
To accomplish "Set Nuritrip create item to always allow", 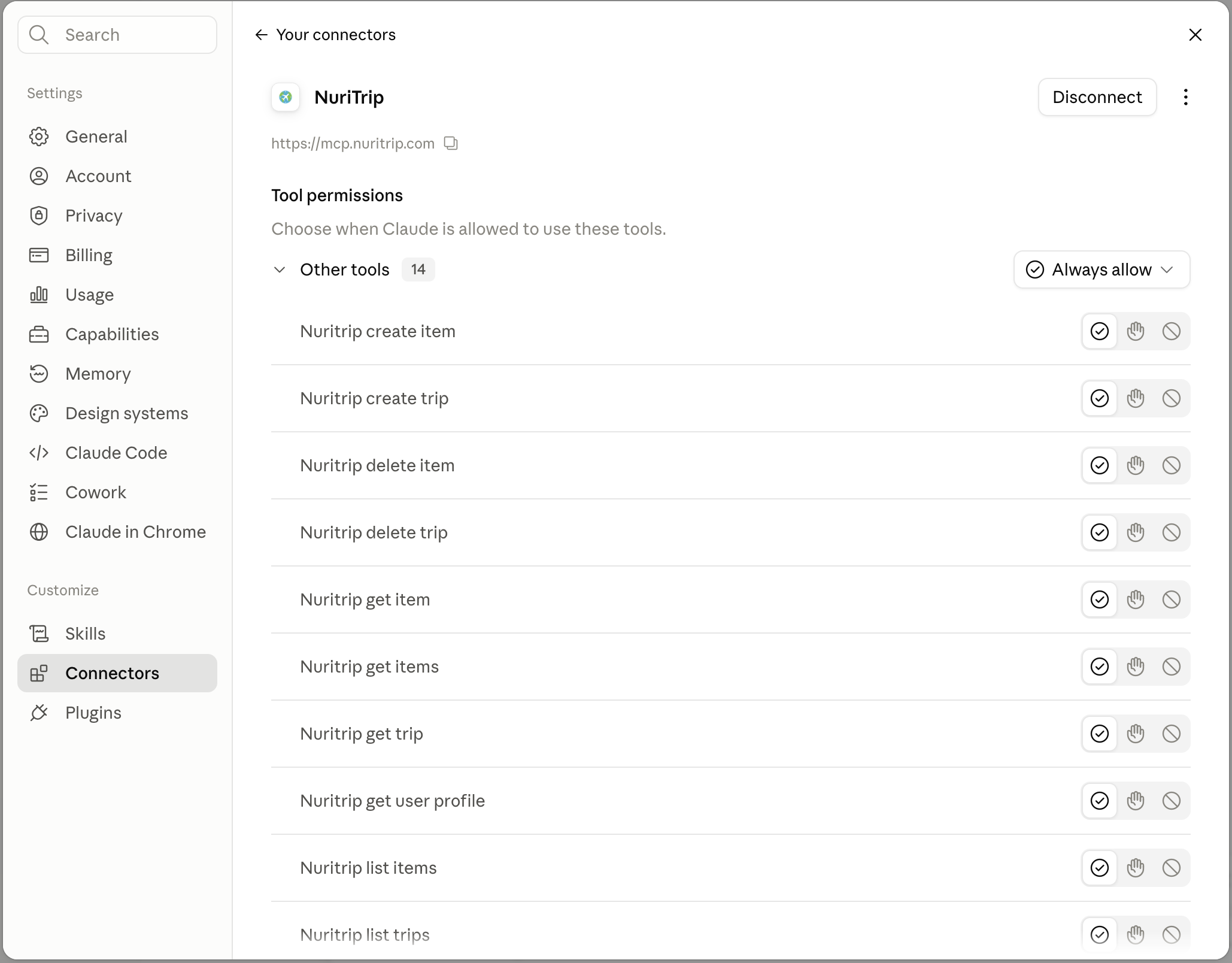I will pos(1099,331).
